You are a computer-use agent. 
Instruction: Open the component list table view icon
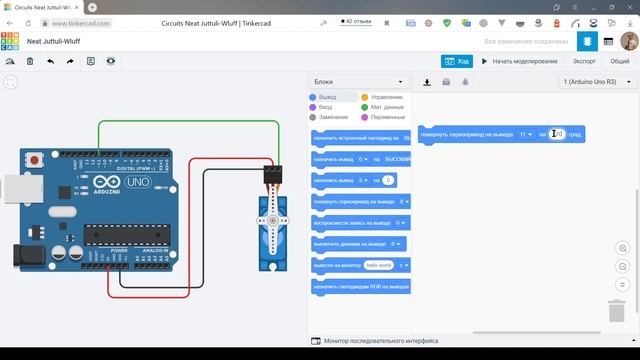pos(608,41)
